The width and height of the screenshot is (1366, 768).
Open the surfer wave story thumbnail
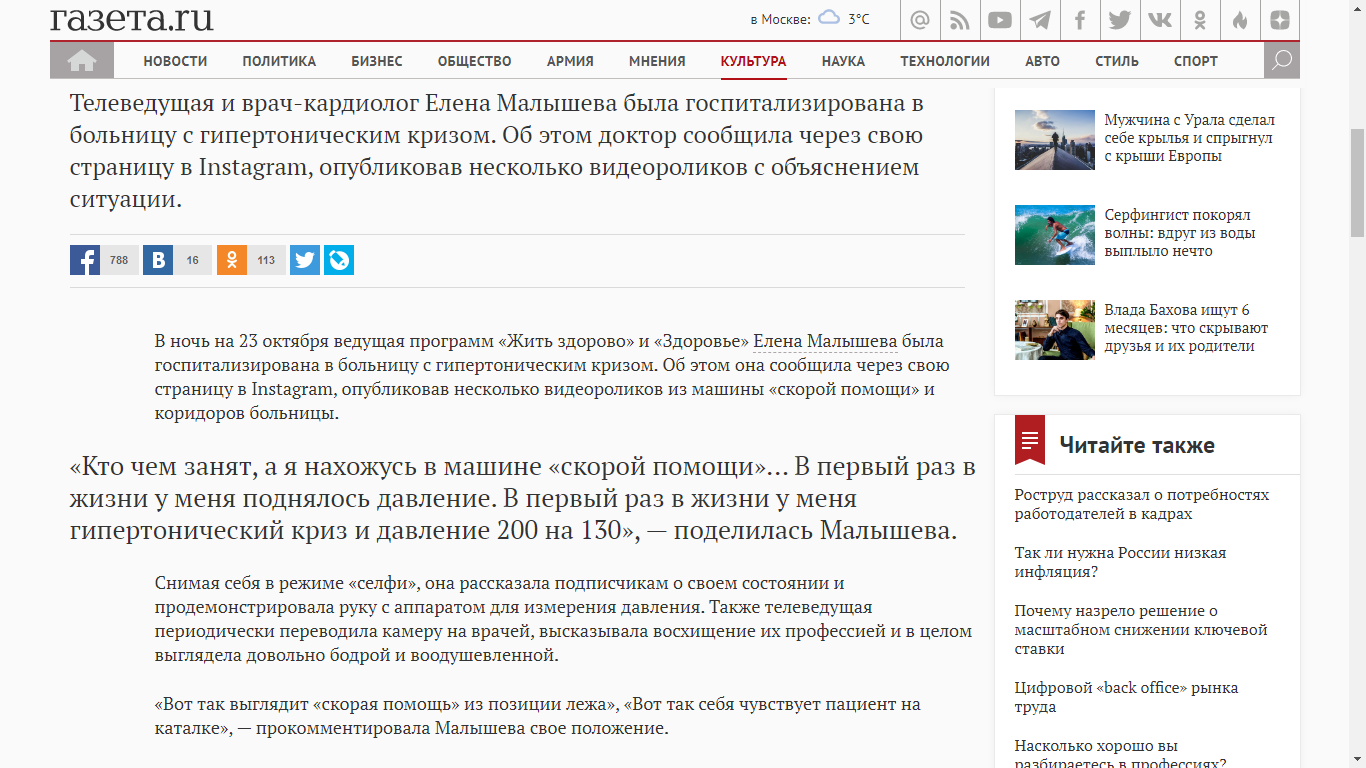coord(1054,235)
